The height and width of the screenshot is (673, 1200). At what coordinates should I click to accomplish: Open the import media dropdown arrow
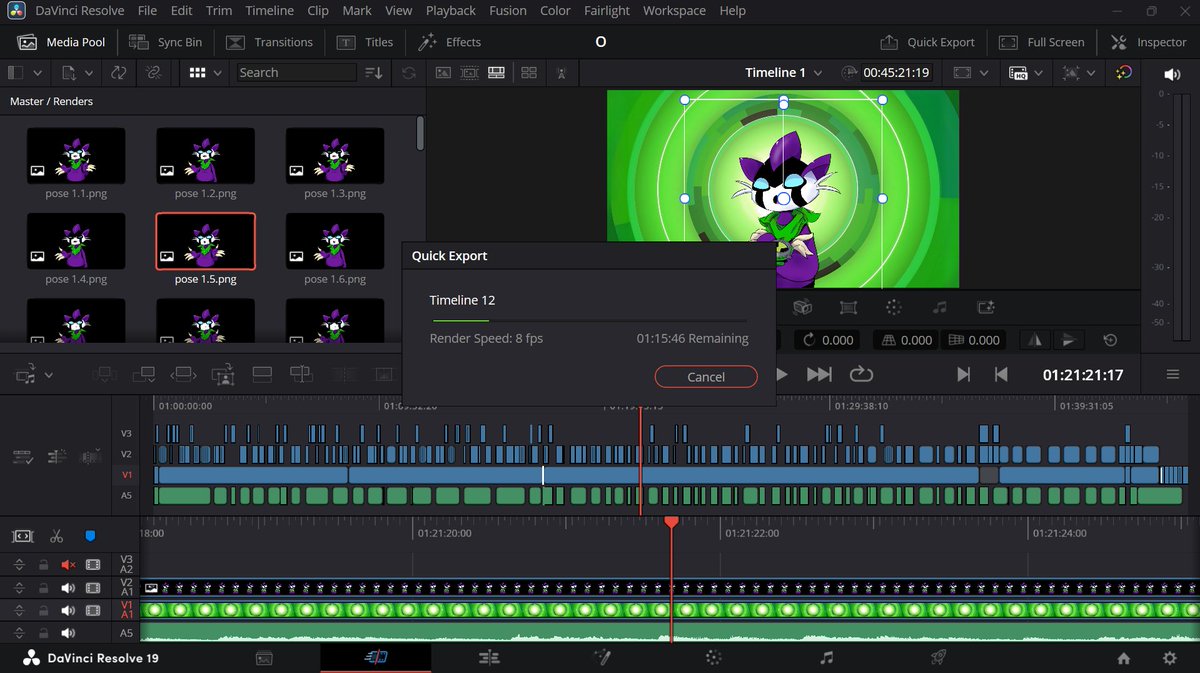(90, 73)
